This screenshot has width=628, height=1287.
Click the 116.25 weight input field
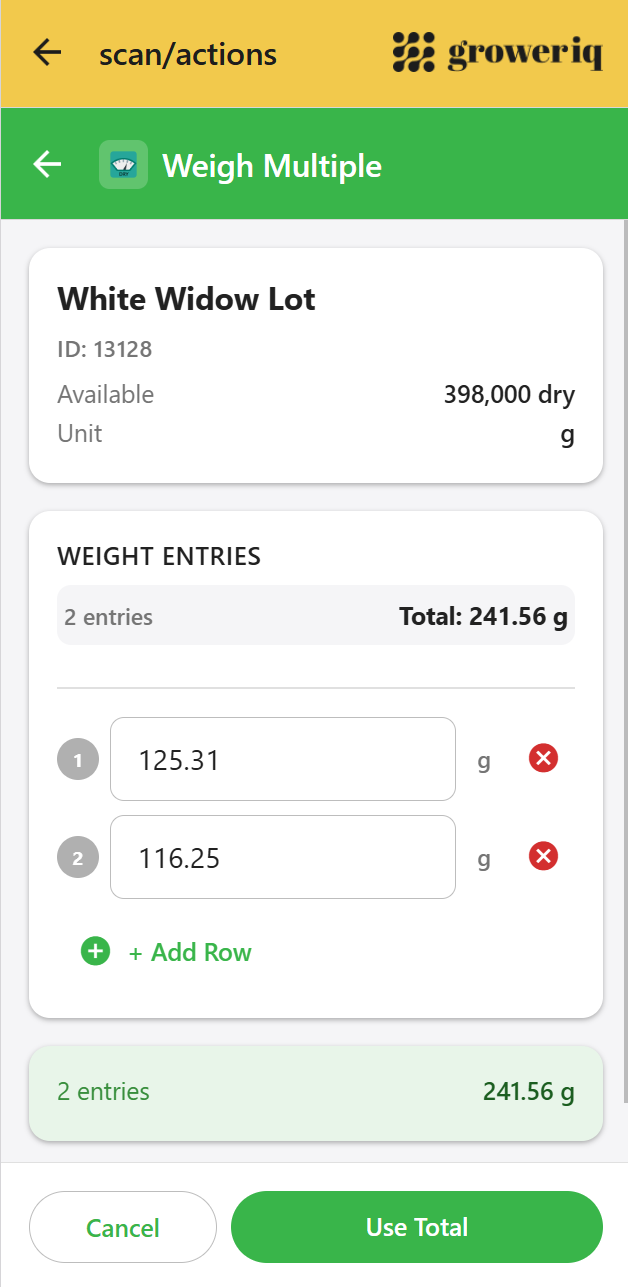(x=282, y=857)
